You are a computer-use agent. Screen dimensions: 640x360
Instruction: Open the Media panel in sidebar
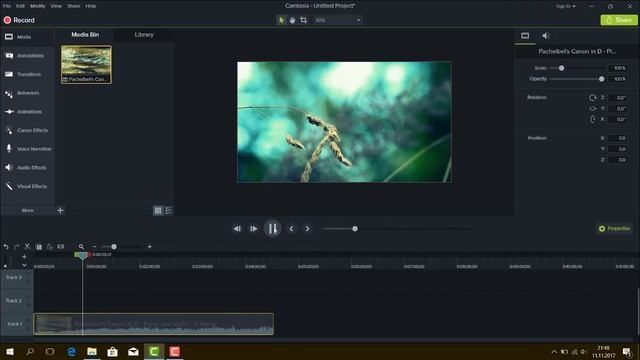(27, 37)
